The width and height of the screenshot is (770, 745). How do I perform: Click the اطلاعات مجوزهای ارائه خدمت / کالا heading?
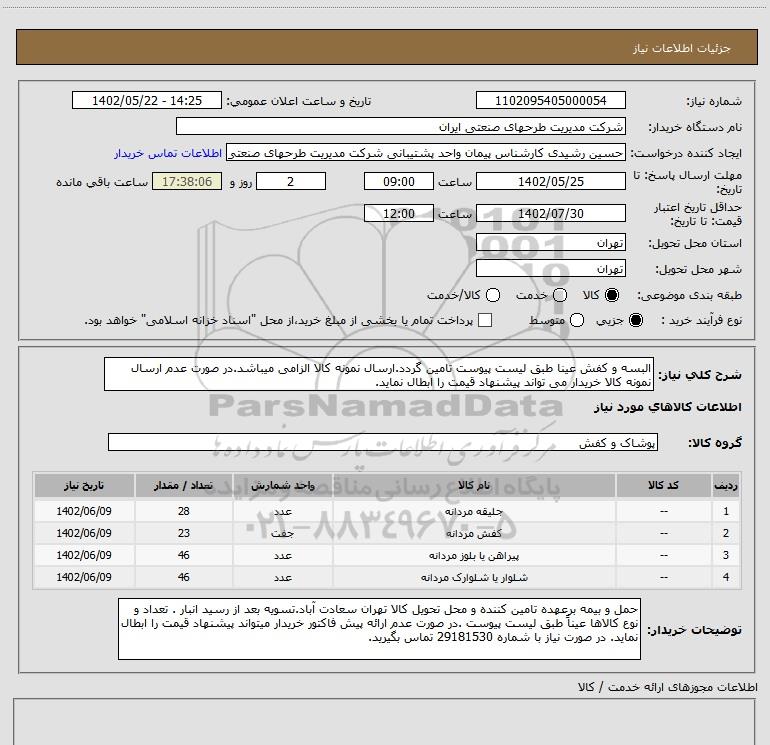tap(667, 687)
